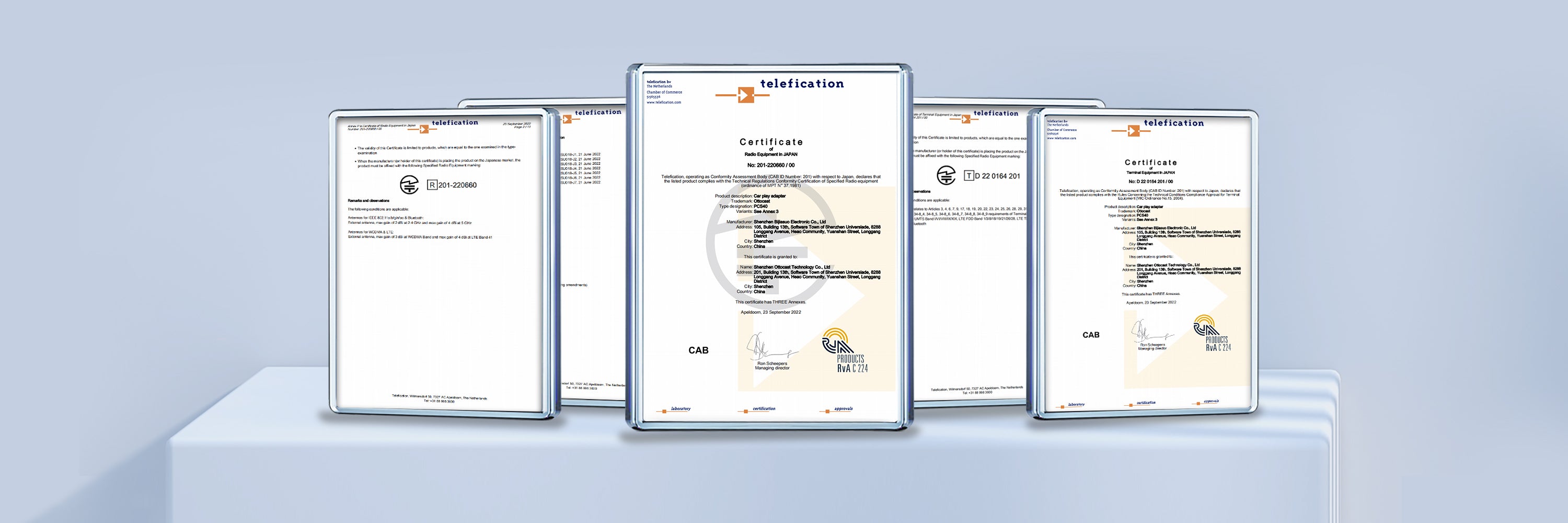
Task: Click the CAB text on rightmost certificate
Action: click(x=1090, y=335)
